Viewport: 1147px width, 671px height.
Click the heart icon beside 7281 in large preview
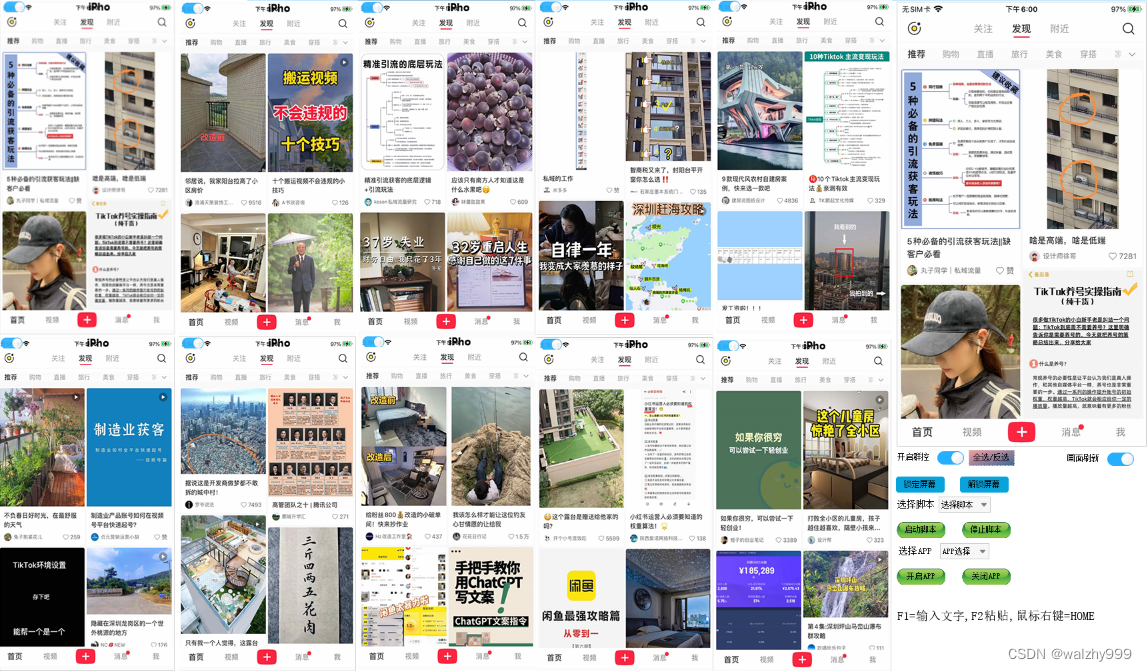tap(1113, 256)
